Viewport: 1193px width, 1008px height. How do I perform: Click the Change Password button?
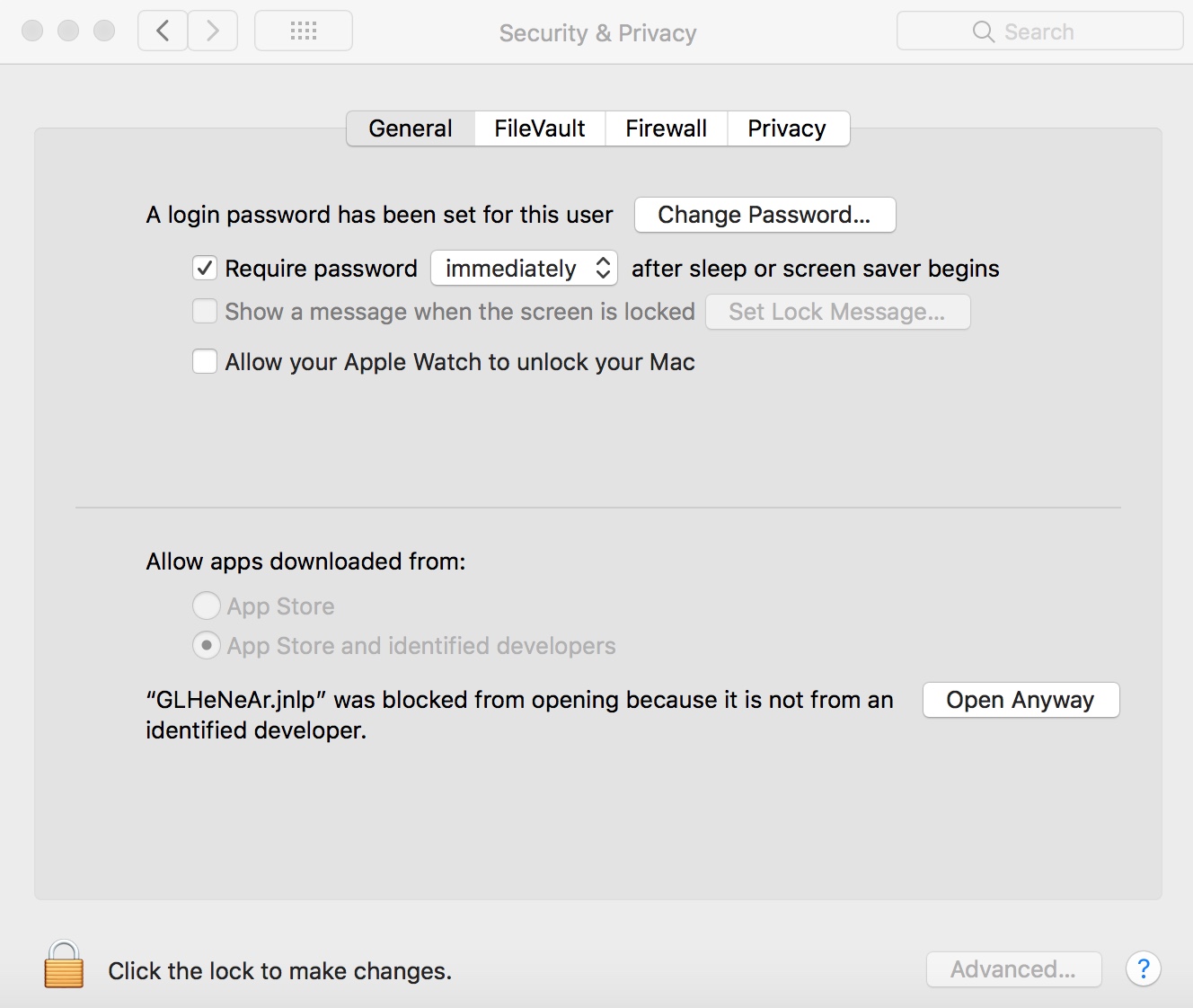[x=764, y=215]
